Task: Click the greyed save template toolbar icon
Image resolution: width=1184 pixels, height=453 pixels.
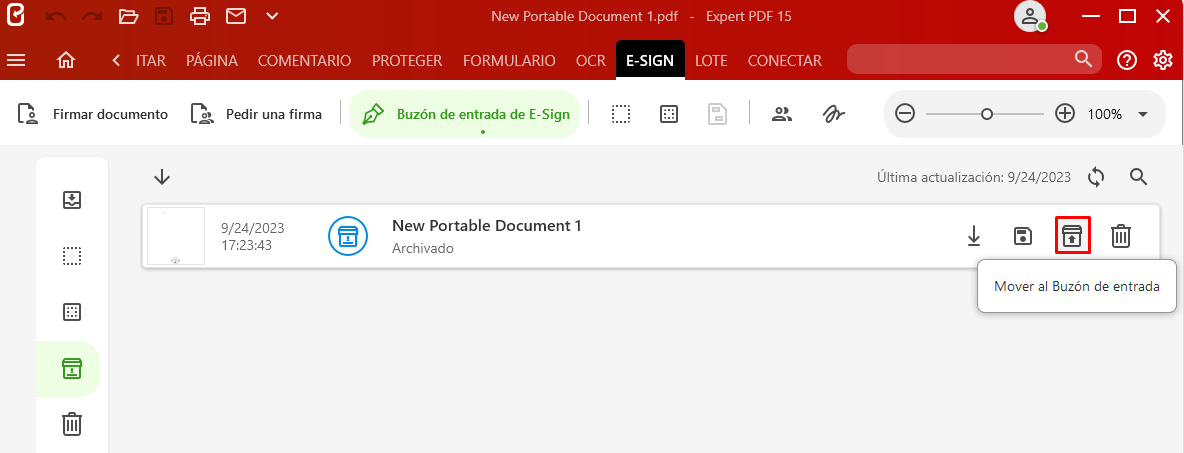Action: [717, 114]
